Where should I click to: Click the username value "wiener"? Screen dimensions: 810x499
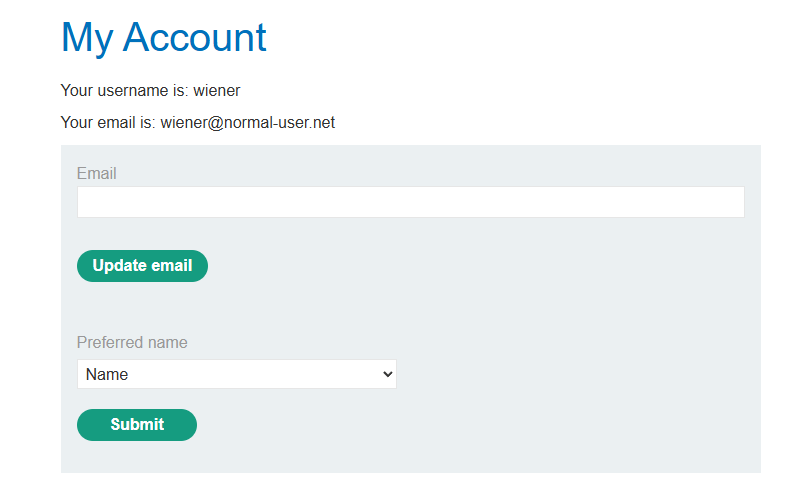click(217, 91)
